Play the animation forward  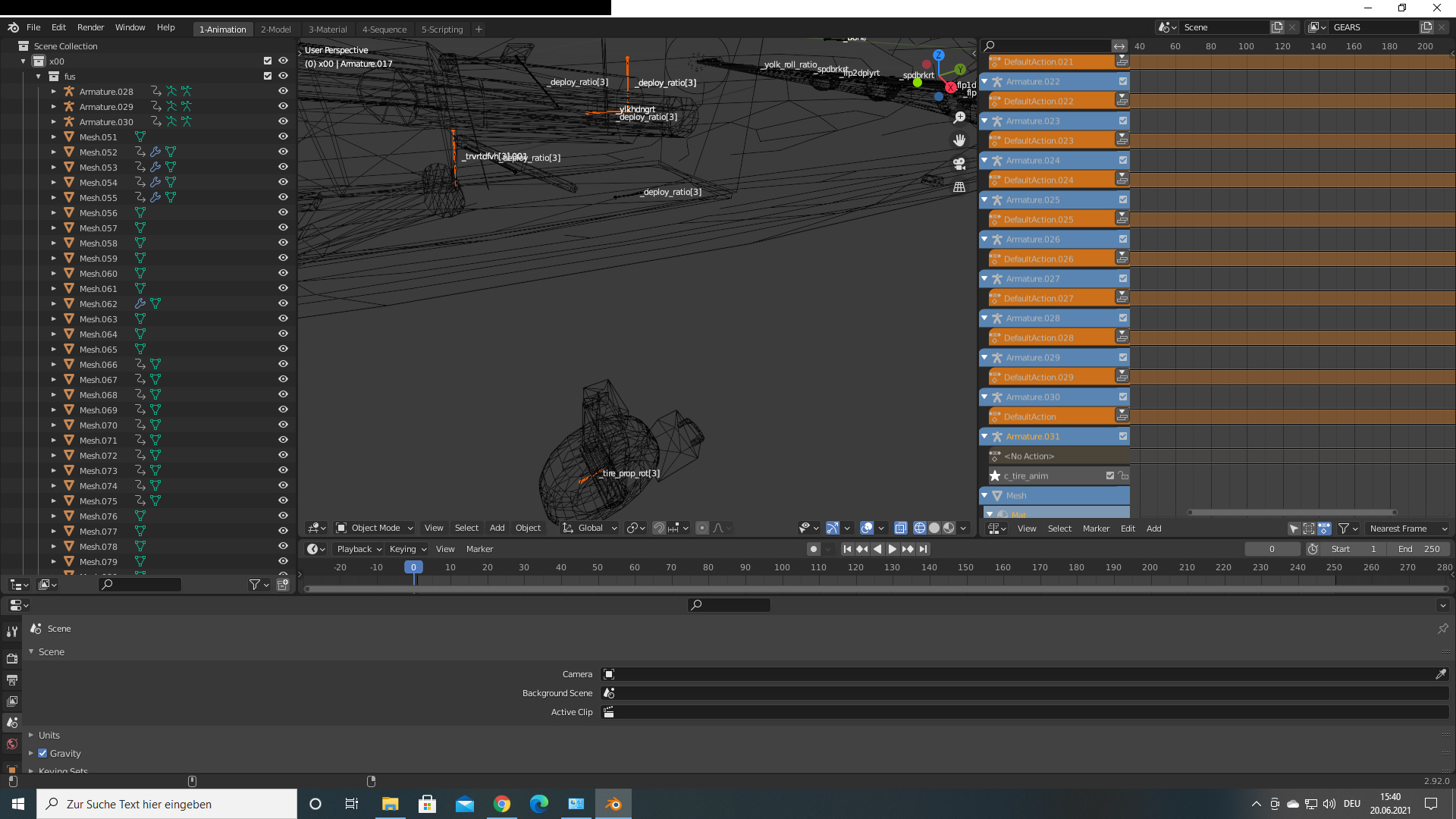coord(893,549)
